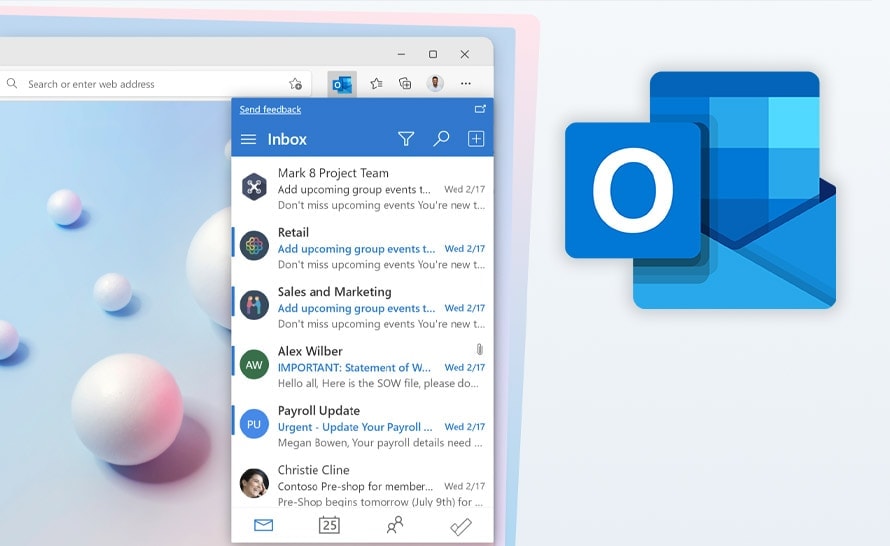Open the Retail group email

pos(362,248)
